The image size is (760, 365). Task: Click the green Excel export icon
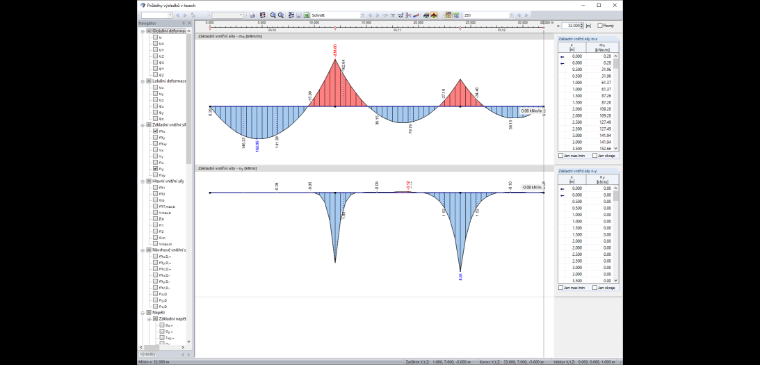307,16
